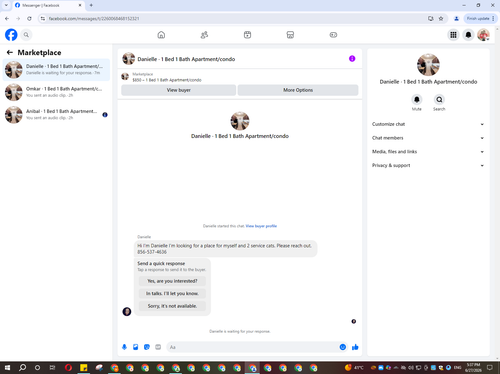The image size is (500, 374).
Task: Open the nine-dot Menu grid icon
Action: click(x=453, y=35)
